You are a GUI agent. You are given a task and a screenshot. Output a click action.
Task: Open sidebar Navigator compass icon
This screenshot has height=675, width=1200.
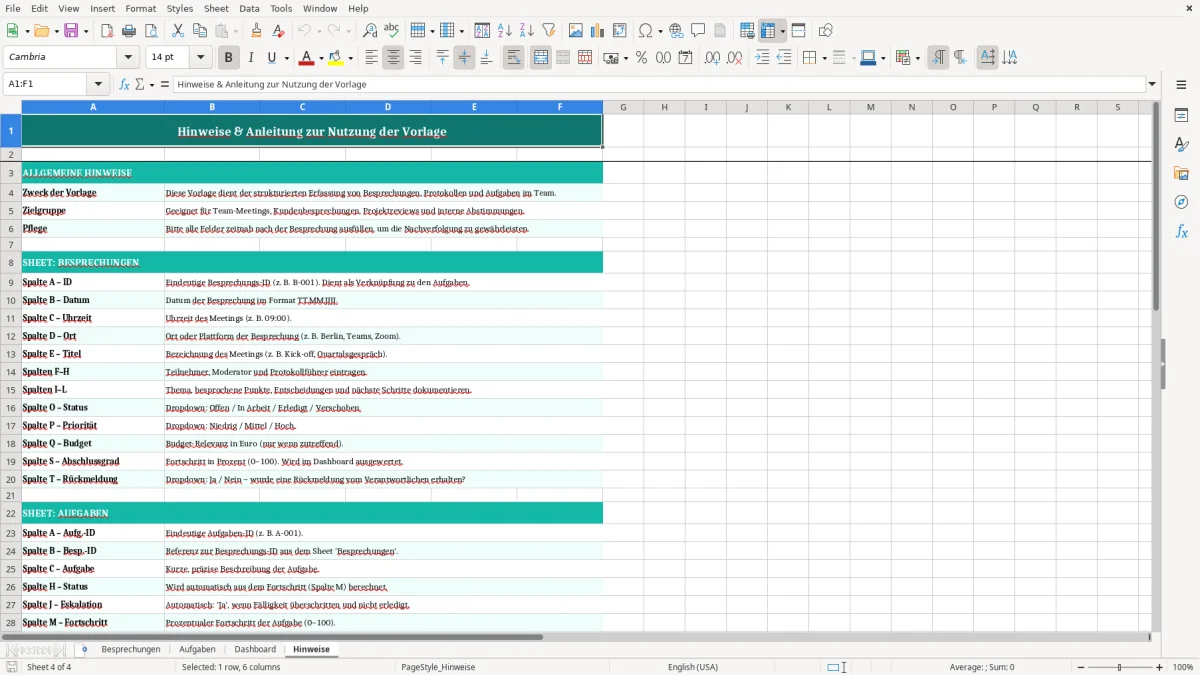[x=1181, y=202]
